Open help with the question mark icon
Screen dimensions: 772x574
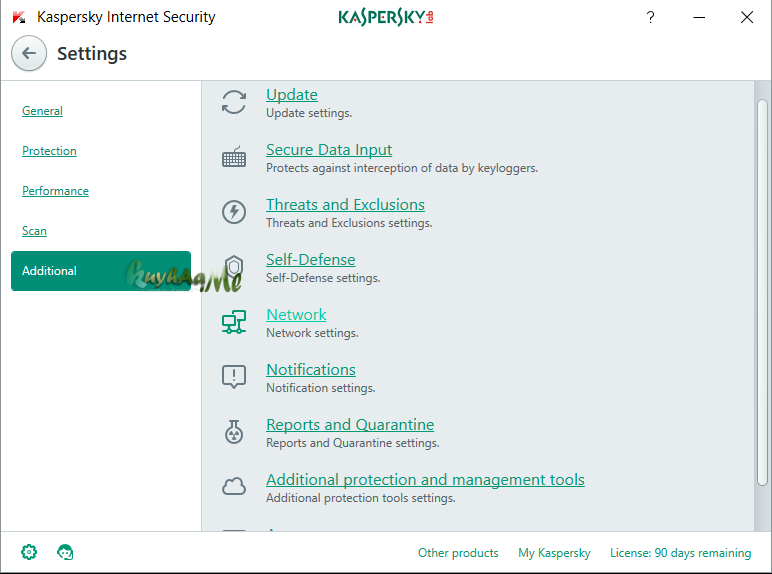click(650, 17)
